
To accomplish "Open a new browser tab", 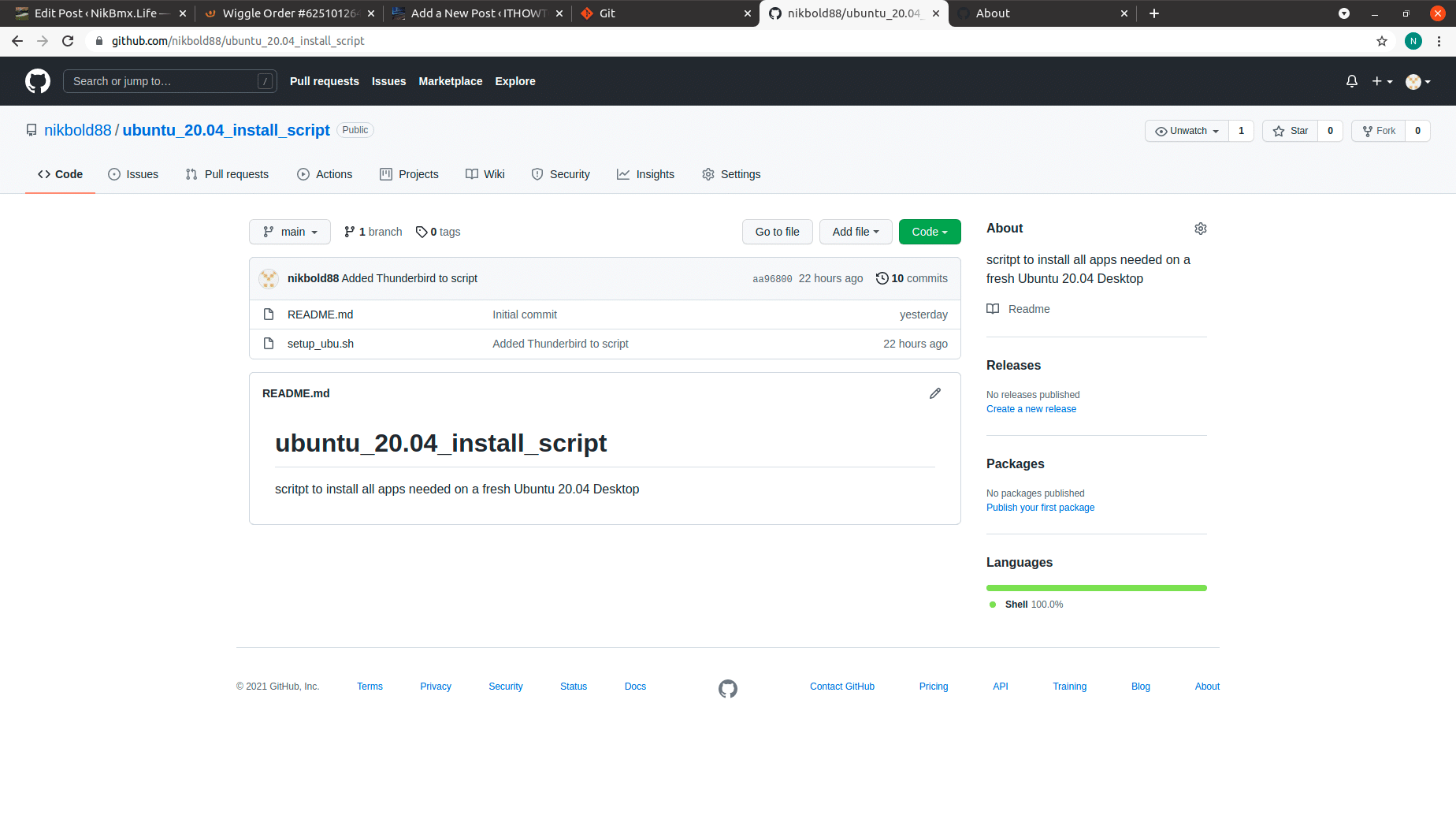I will [1154, 13].
